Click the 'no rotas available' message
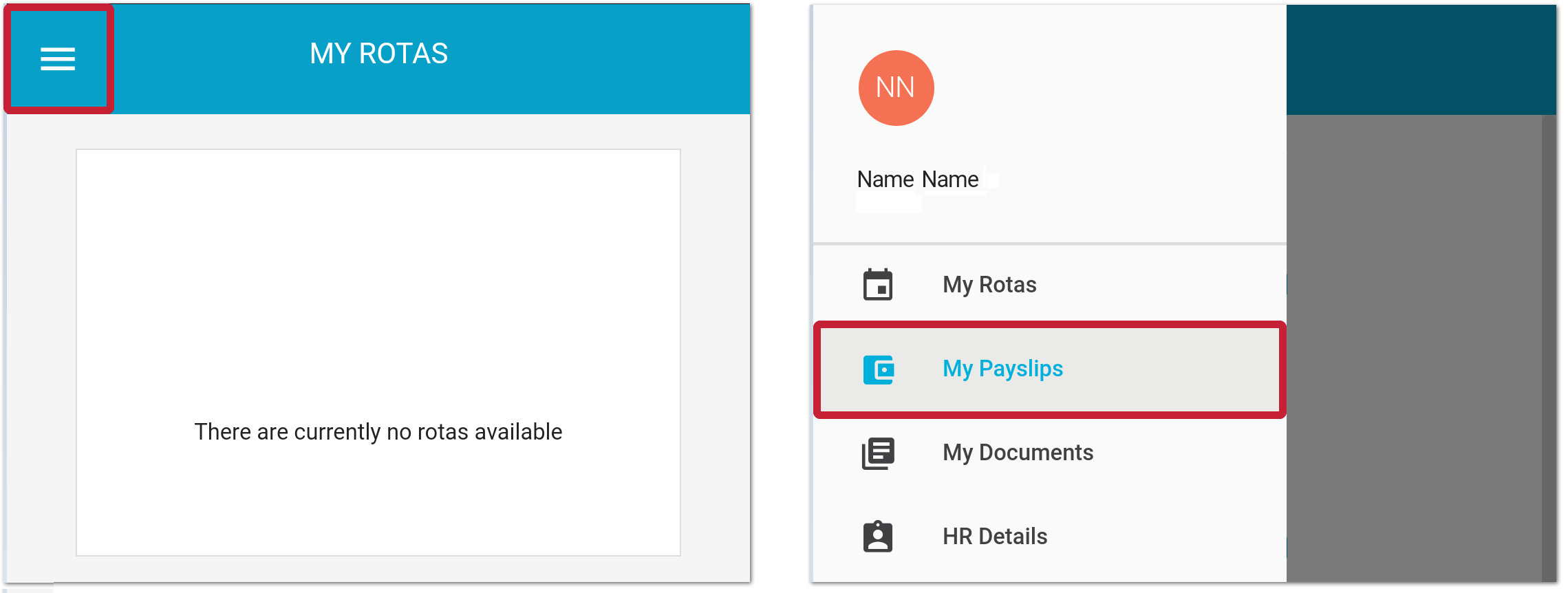This screenshot has height=593, width=1568. (378, 432)
